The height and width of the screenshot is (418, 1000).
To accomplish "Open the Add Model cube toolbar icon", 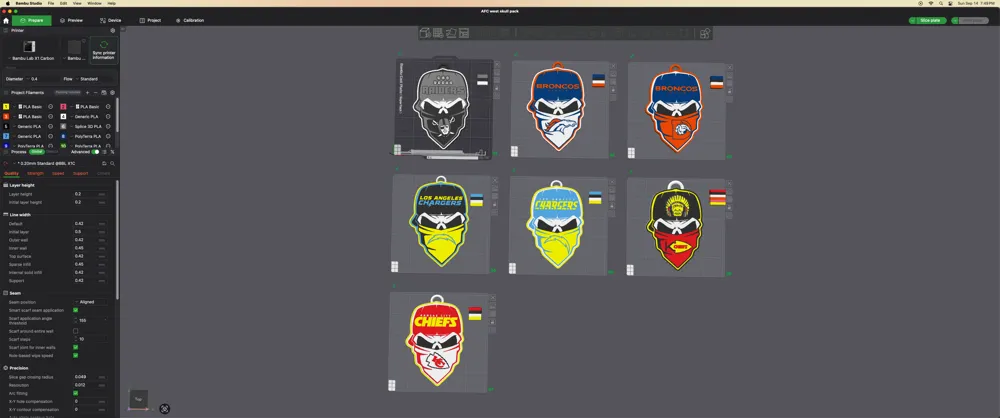I will [425, 33].
